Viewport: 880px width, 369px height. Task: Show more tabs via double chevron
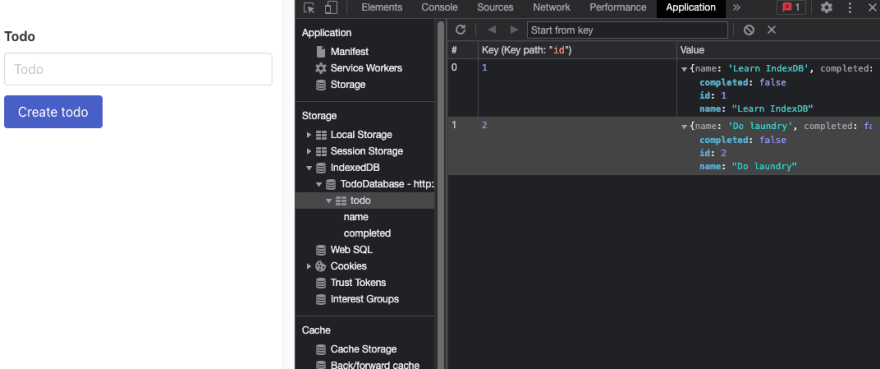point(736,8)
